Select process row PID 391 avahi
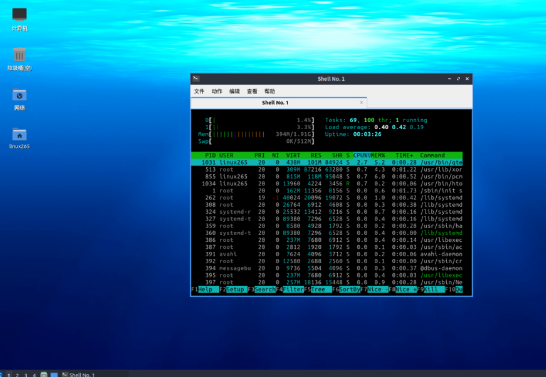 pos(327,254)
